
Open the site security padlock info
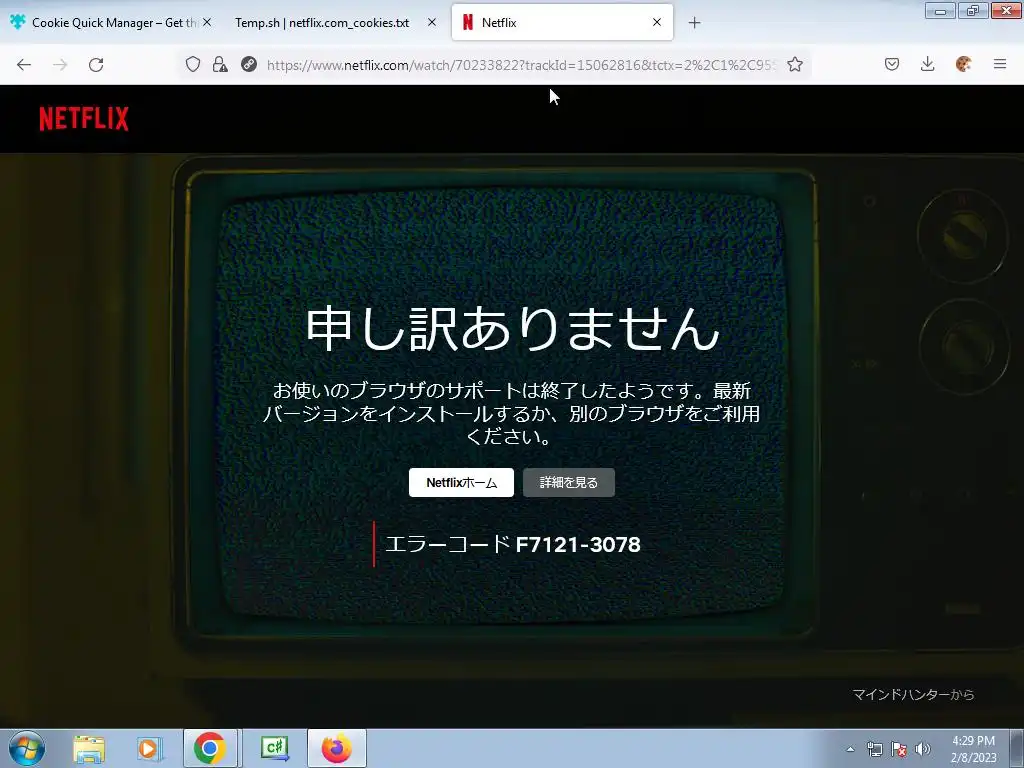click(220, 64)
